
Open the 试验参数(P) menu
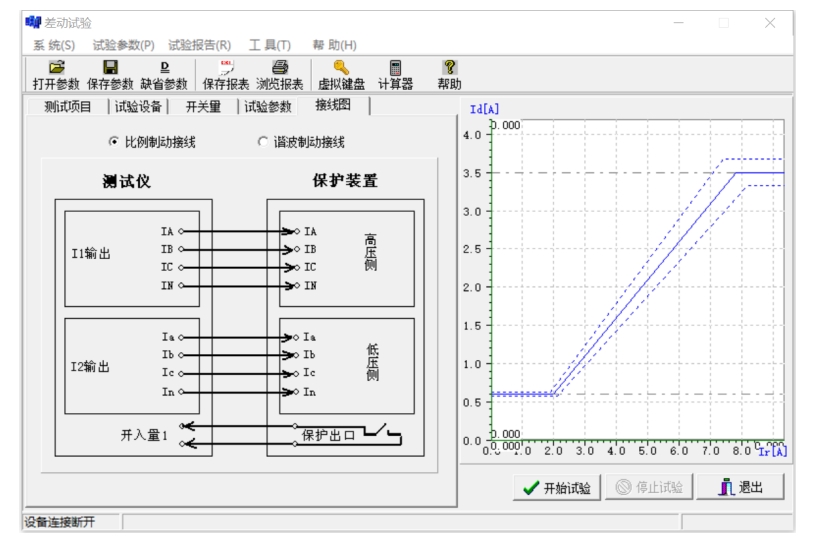coord(123,45)
